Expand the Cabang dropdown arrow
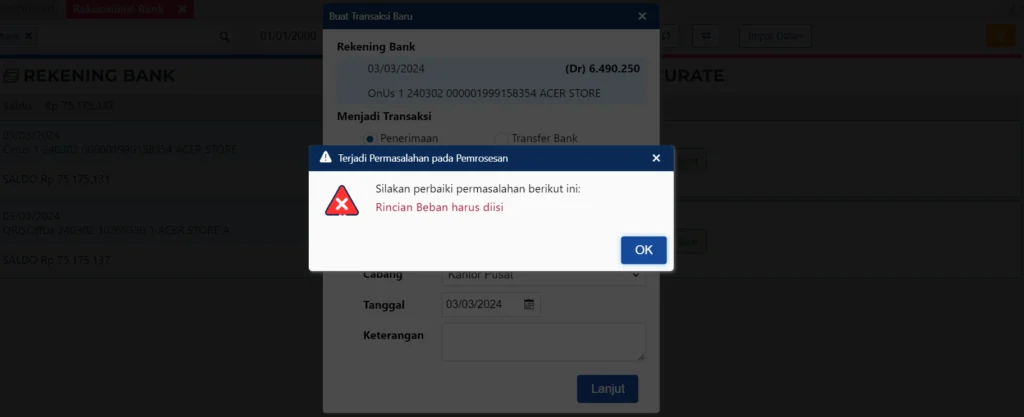 pos(636,275)
